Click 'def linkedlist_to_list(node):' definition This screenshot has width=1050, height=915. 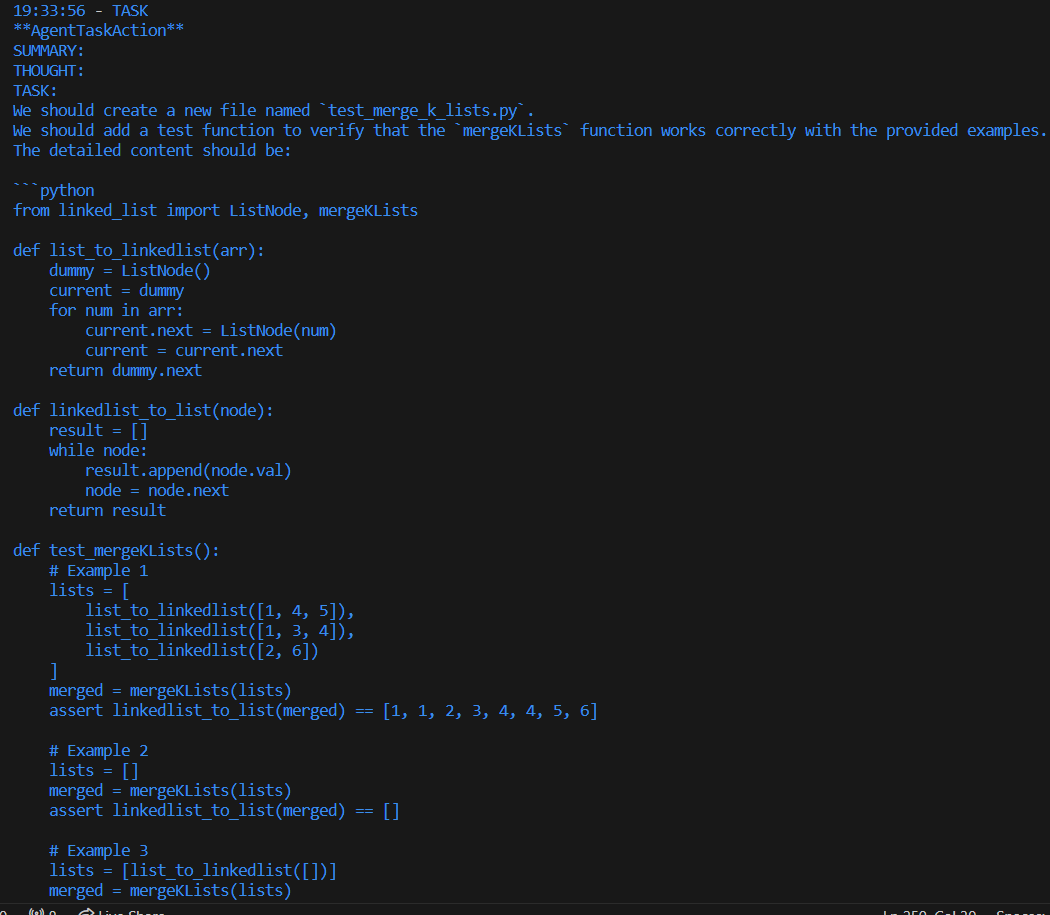click(143, 411)
